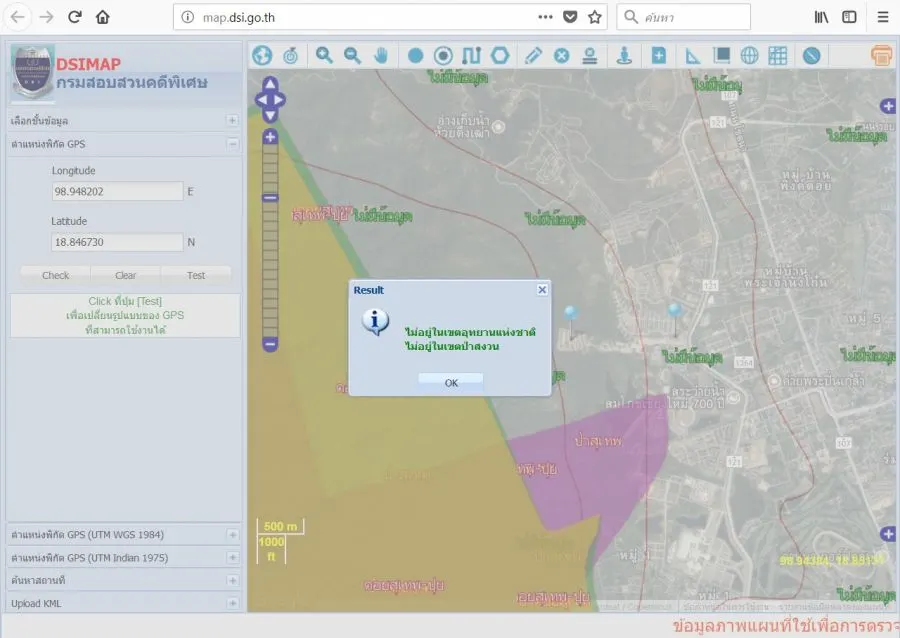Click the map zoom slider plus button
The width and height of the screenshot is (900, 638).
pos(270,137)
